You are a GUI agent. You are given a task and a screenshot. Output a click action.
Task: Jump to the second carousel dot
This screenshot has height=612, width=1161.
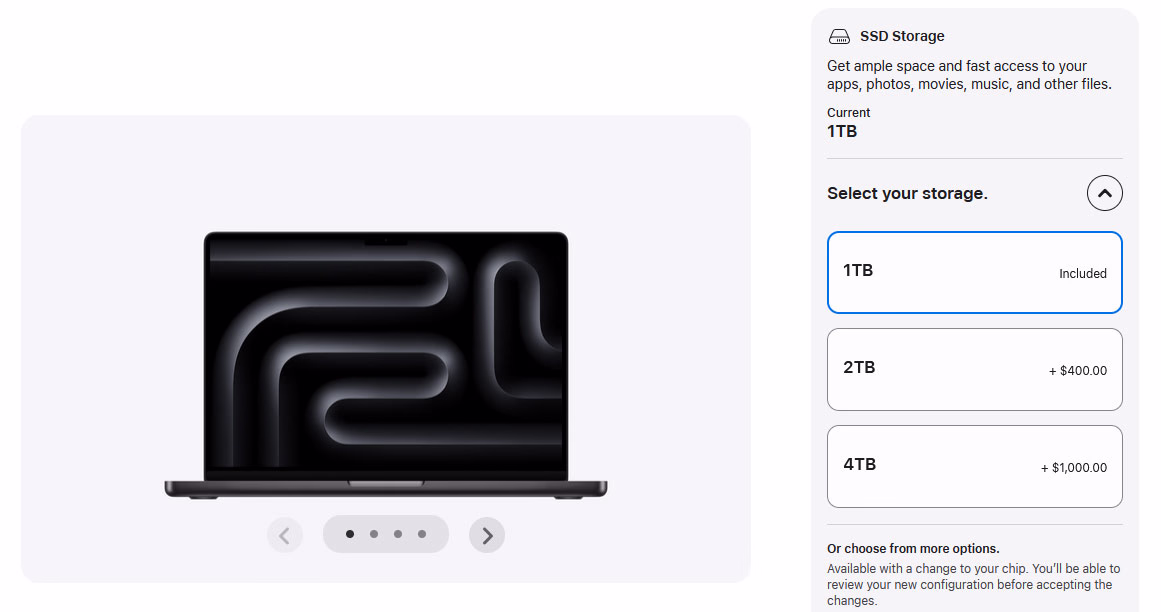coord(374,534)
